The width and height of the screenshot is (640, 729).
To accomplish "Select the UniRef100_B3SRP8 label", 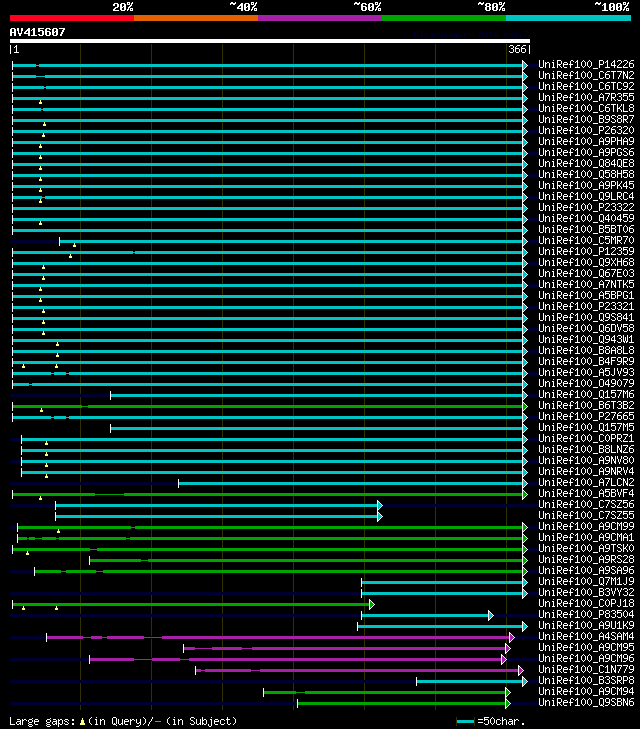I will (x=586, y=681).
